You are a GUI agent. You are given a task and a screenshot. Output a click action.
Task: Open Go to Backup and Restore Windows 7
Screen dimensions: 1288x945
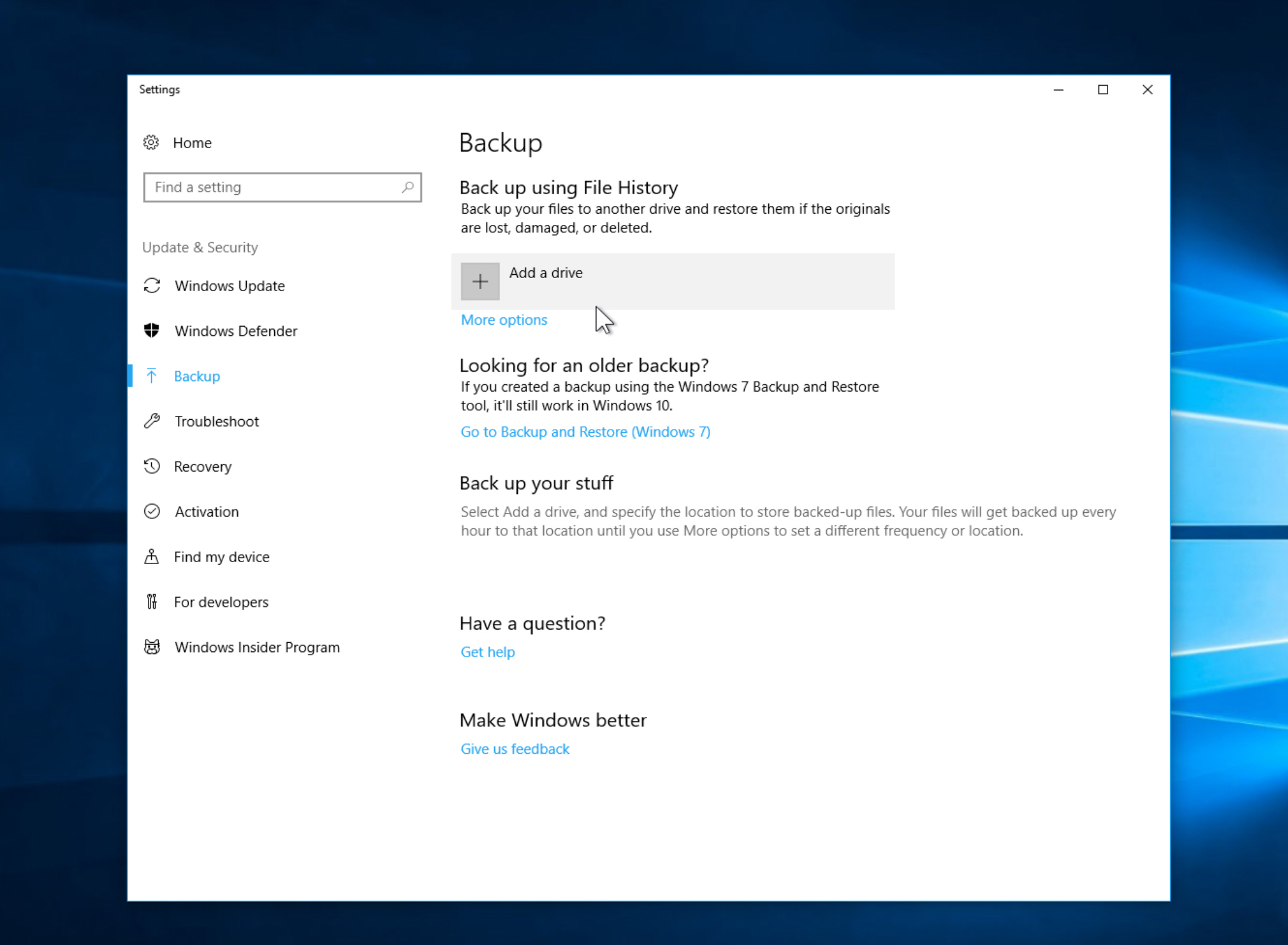[x=585, y=431]
